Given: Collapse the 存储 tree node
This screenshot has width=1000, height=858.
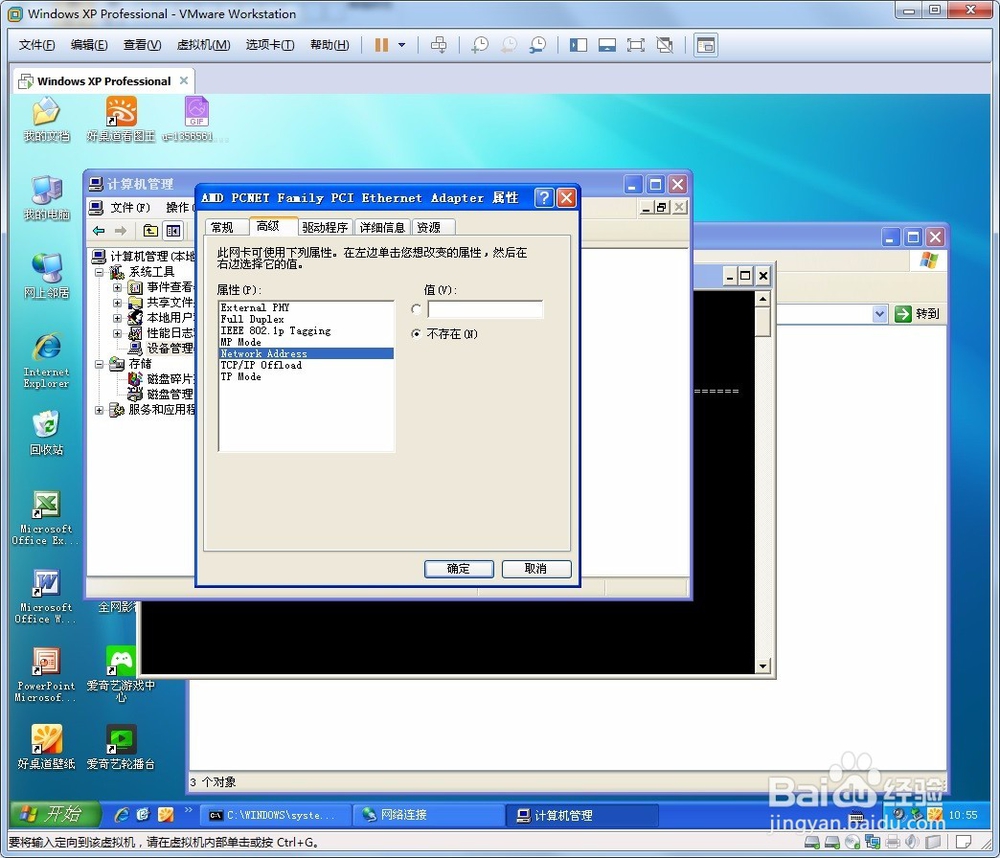Looking at the screenshot, I should click(99, 364).
